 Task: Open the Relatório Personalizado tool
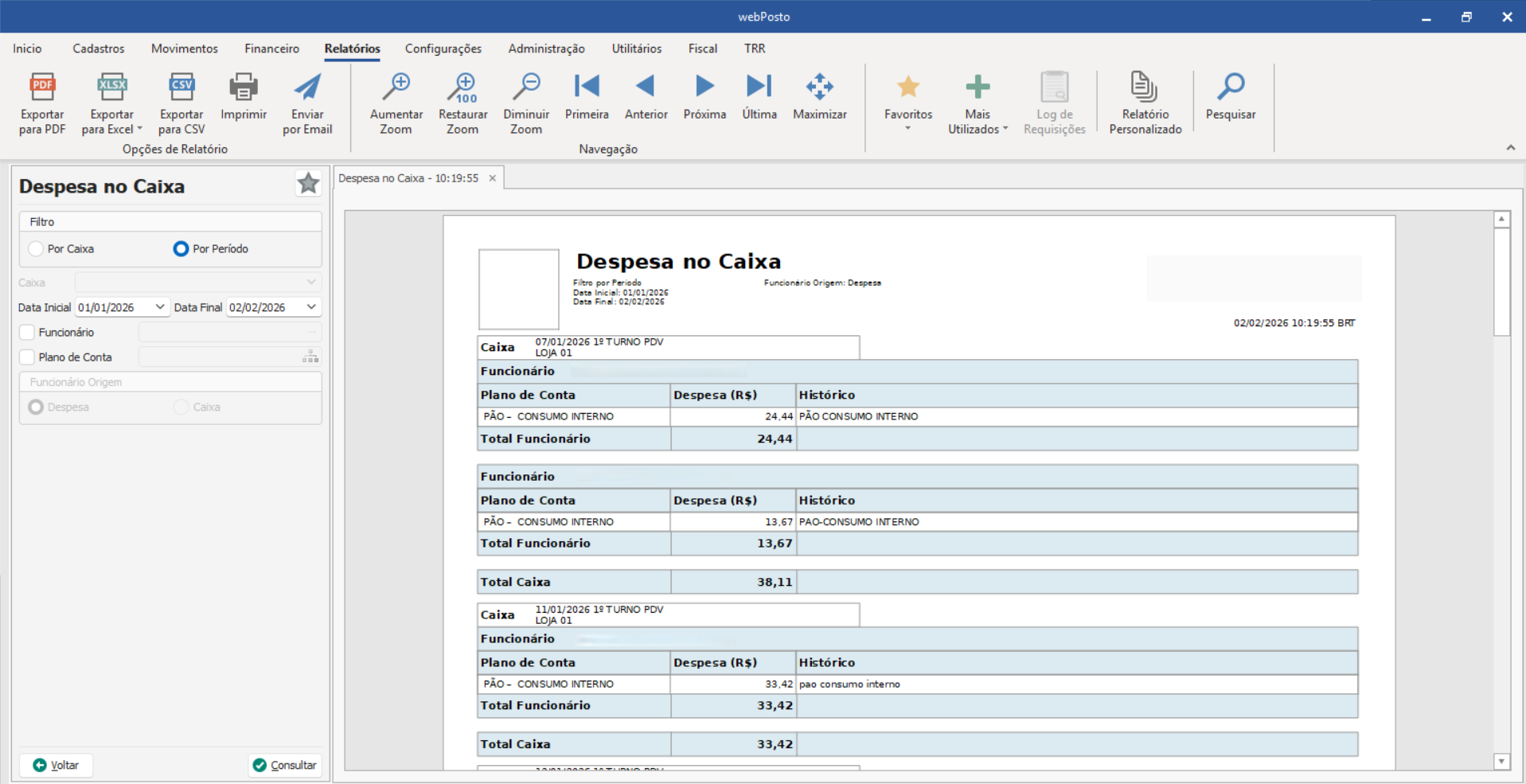pos(1145,88)
